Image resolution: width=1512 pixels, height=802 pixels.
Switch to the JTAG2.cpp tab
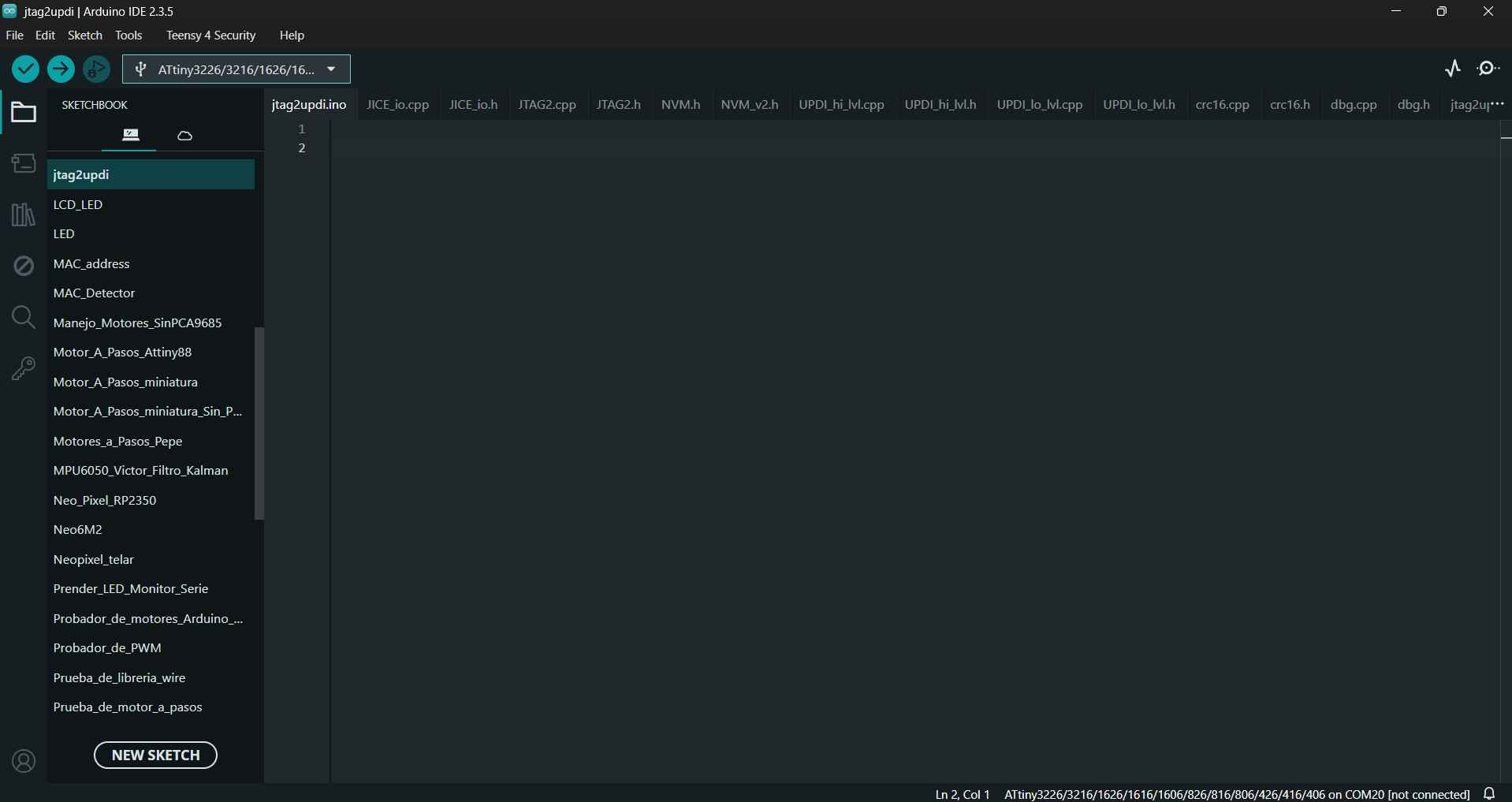tap(547, 104)
